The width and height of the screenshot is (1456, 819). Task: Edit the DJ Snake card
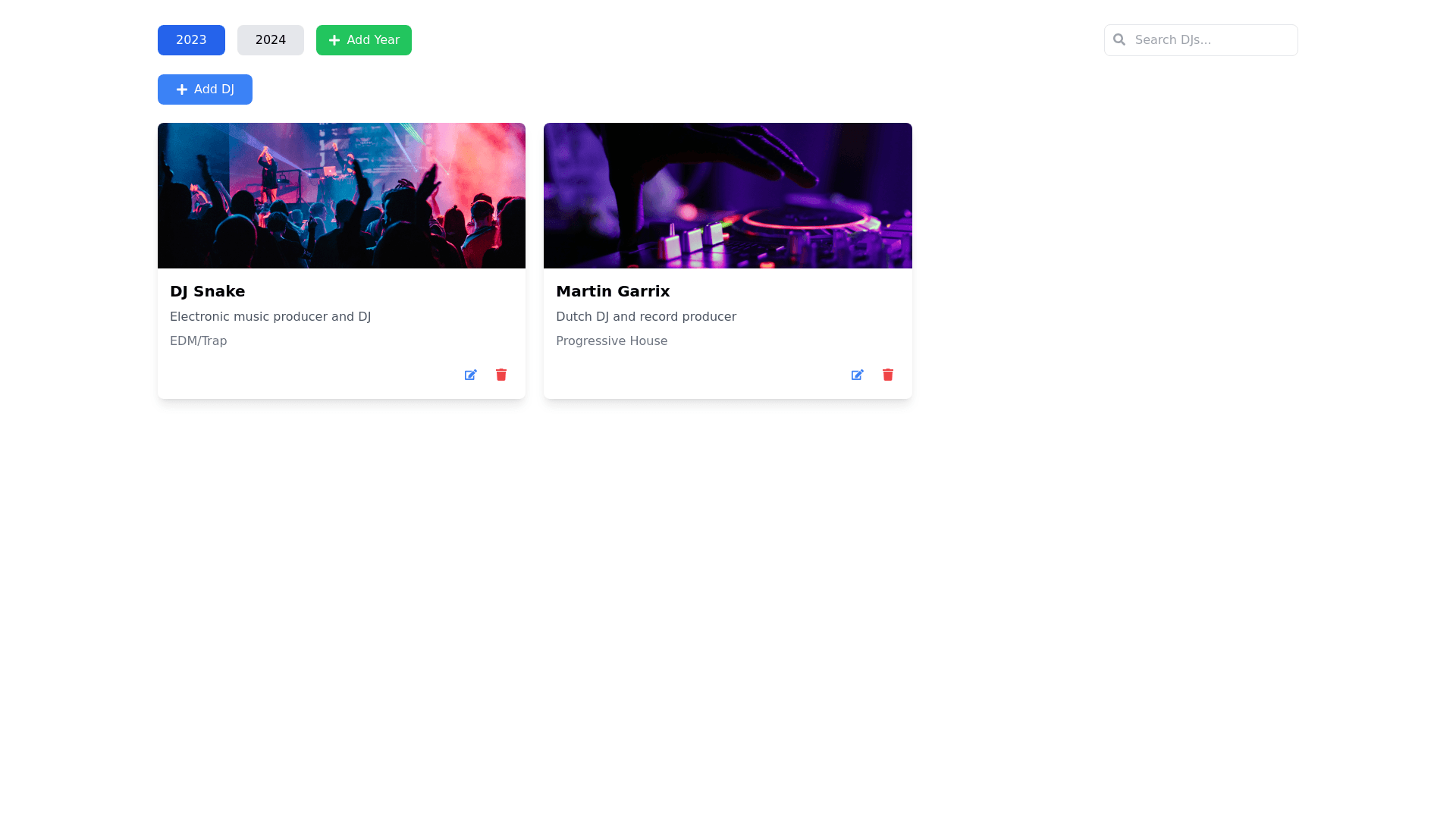pos(470,375)
